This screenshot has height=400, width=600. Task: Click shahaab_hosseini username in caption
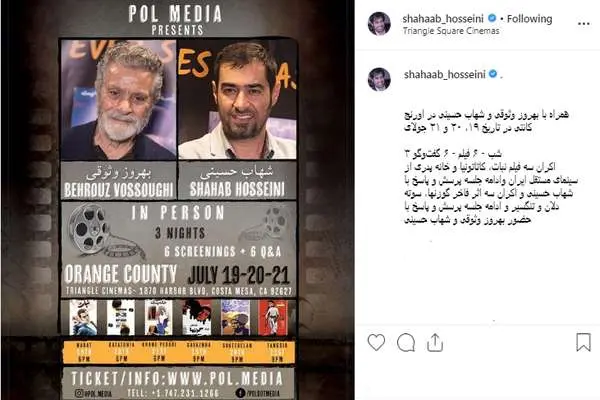tap(445, 74)
